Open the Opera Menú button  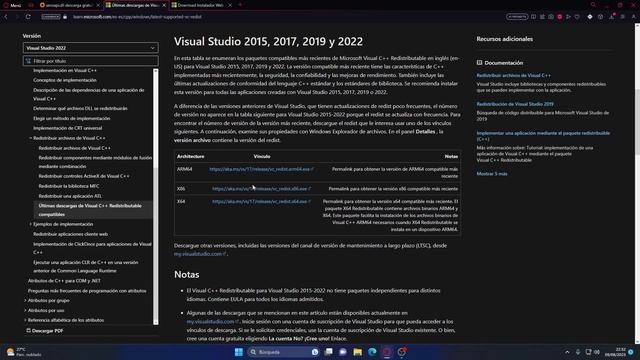coord(12,5)
